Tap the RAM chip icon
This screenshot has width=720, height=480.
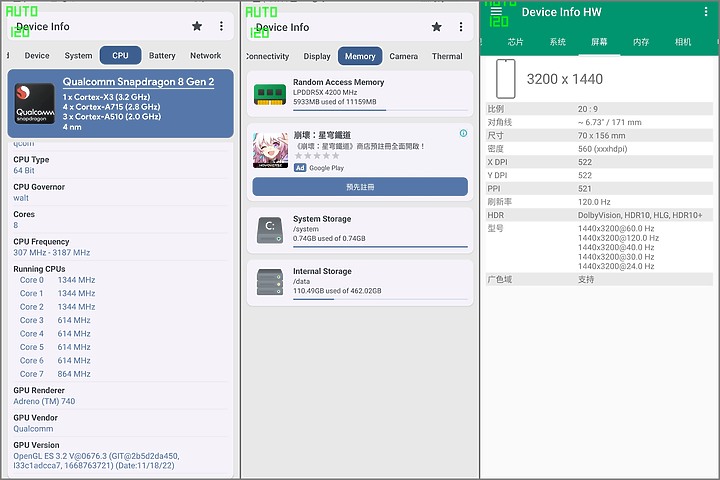click(270, 94)
